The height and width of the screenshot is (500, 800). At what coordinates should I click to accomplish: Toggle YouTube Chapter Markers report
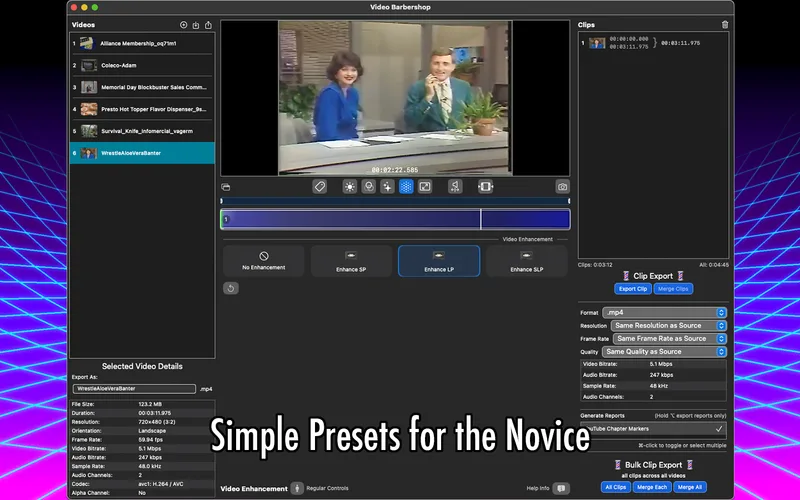[x=653, y=429]
